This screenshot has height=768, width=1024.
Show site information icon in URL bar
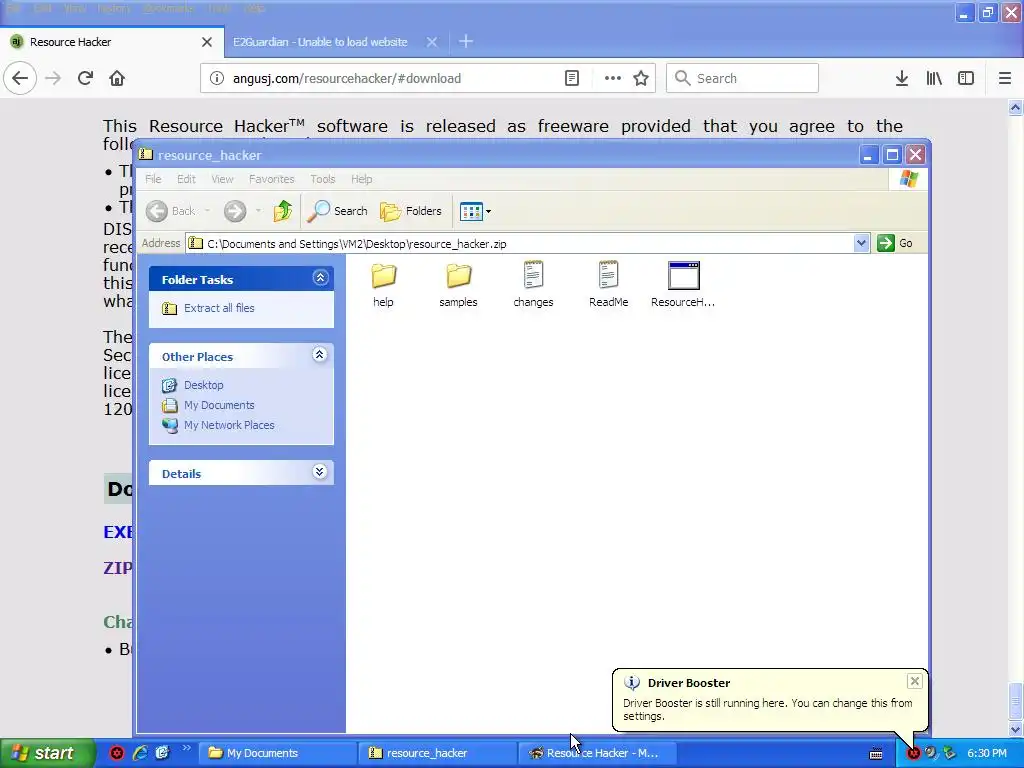pos(216,78)
